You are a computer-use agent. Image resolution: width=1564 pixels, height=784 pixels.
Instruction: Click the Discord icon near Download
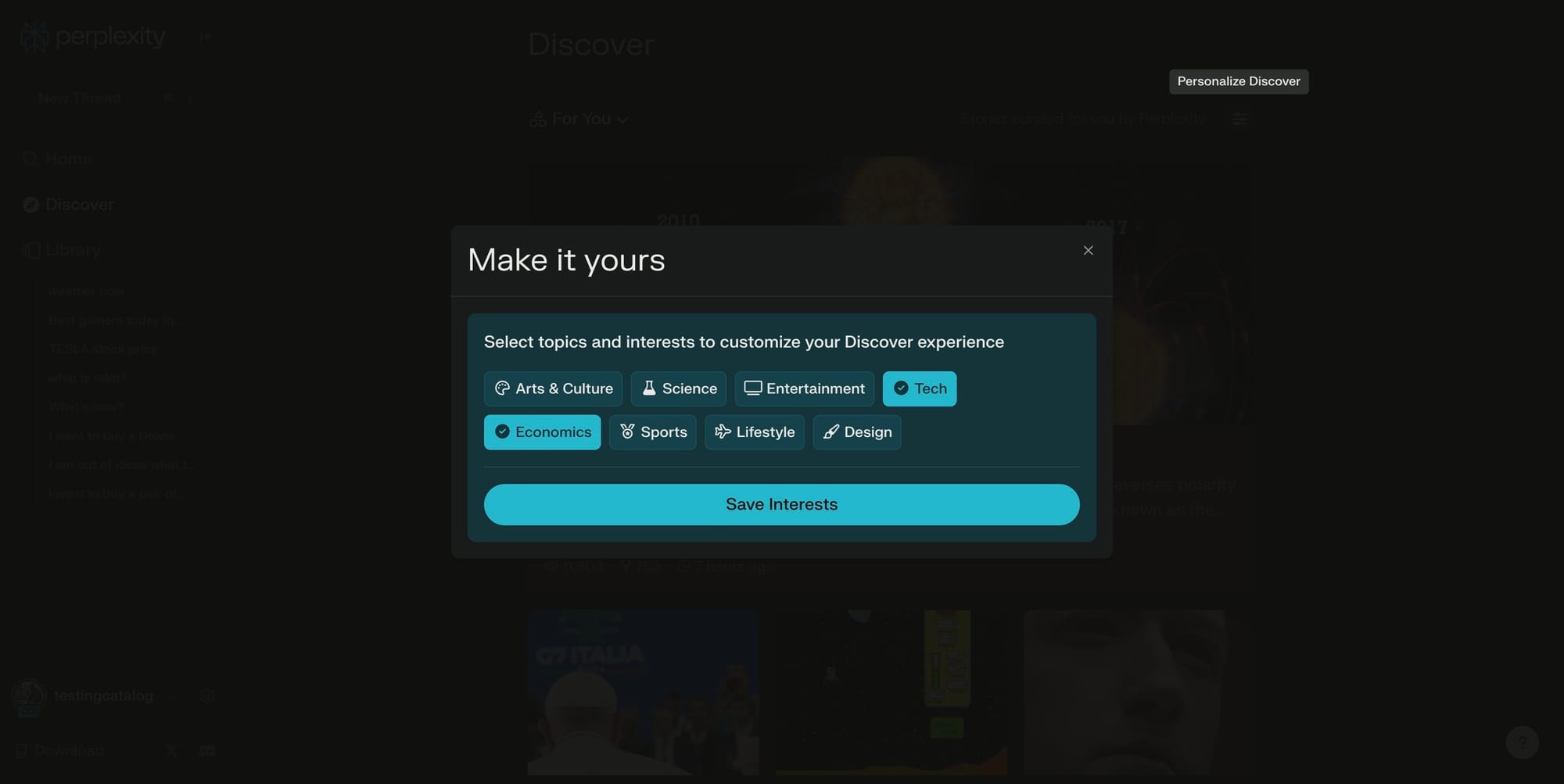206,750
